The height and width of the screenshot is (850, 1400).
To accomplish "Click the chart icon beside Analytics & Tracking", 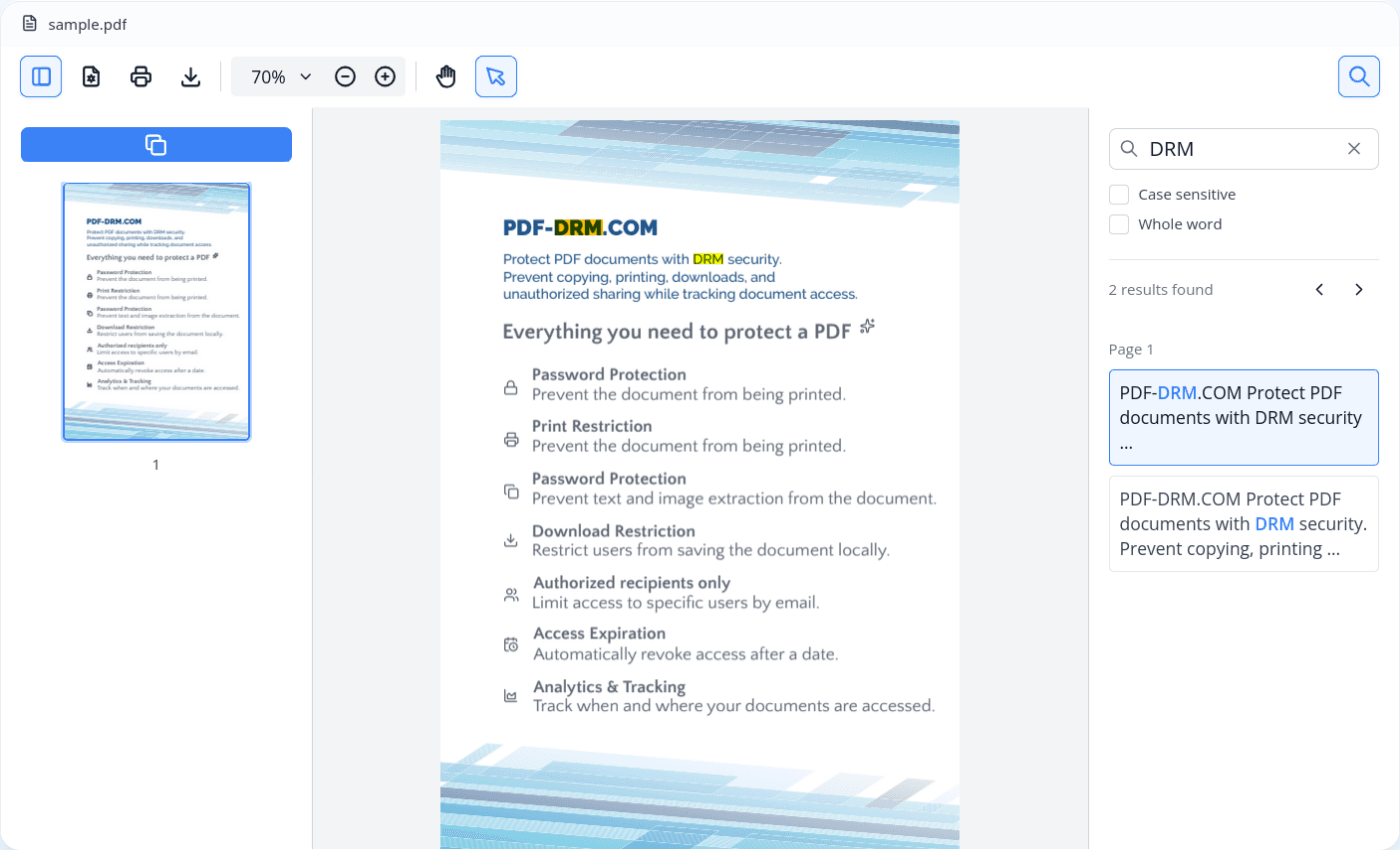I will (x=511, y=696).
